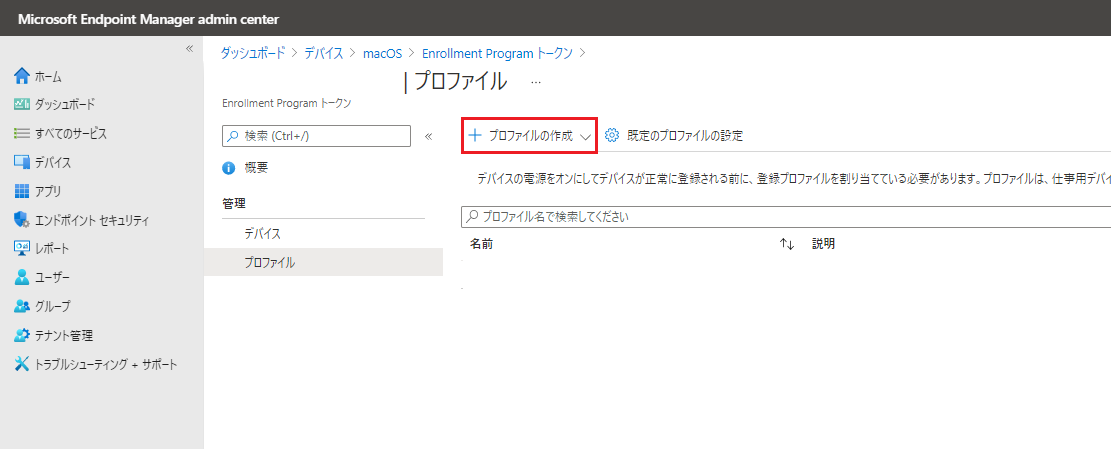Sort by the 名前 column header
Screen dimensions: 1111x449
(x=481, y=244)
